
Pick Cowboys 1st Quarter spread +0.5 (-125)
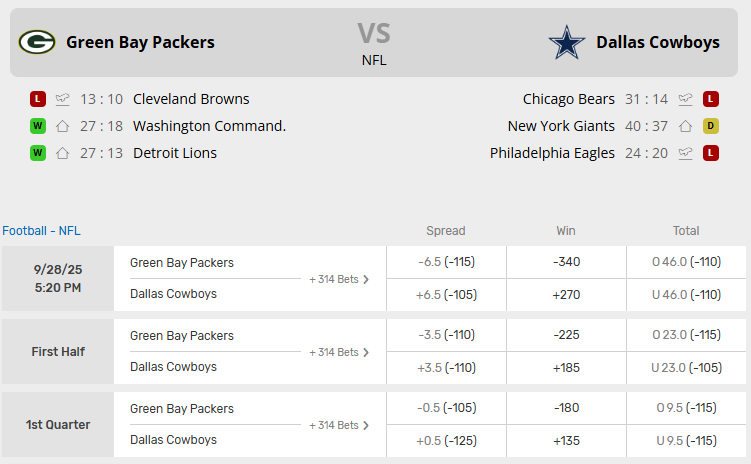coord(446,440)
